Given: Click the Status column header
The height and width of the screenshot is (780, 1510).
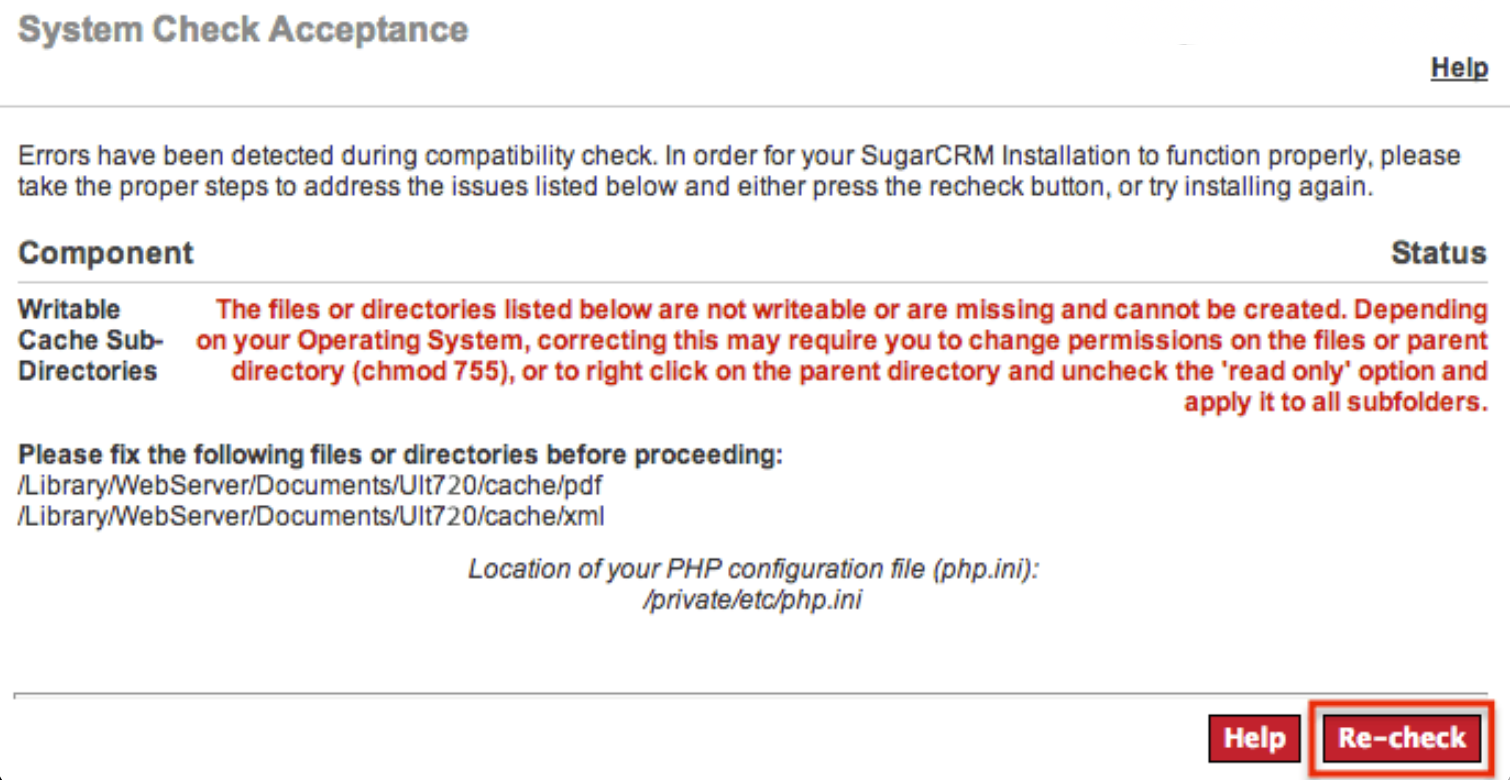Looking at the screenshot, I should [x=1439, y=253].
